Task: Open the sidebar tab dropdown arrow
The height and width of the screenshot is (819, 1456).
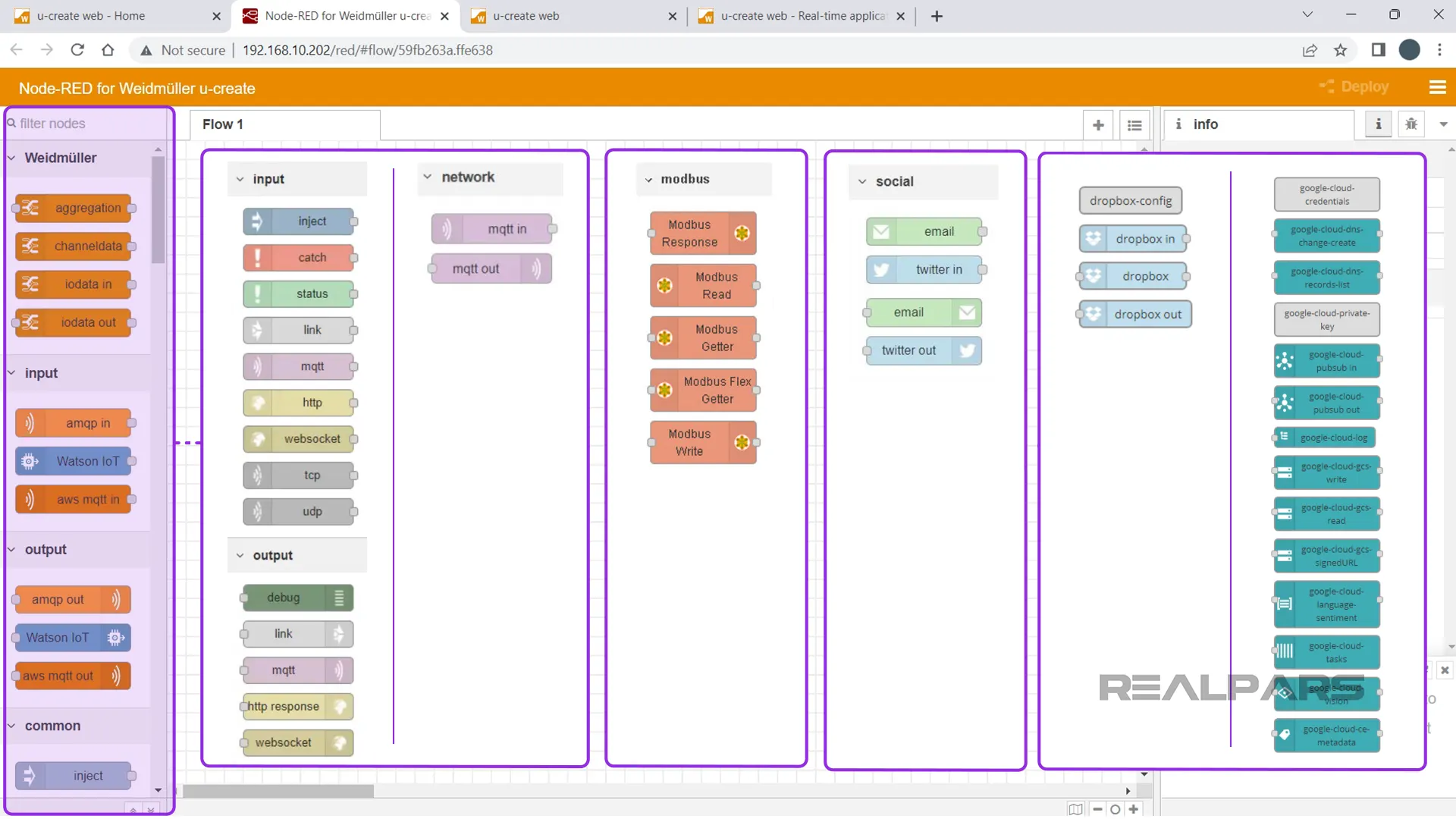Action: 1443,124
